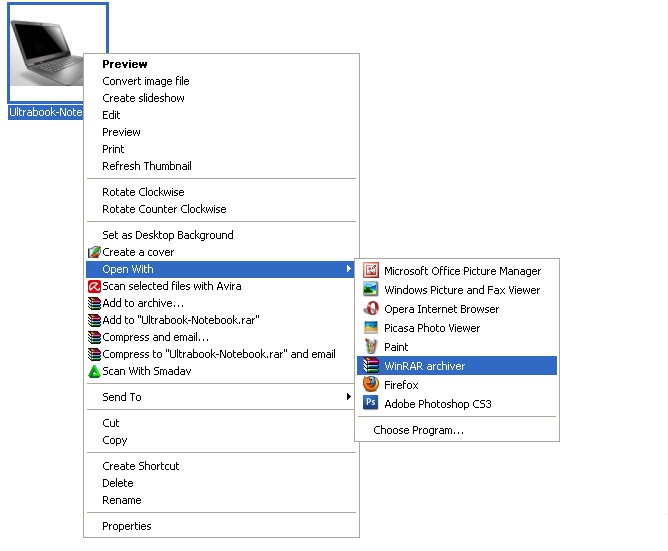Click the Adobe Photoshop CS3 Ps icon
The width and height of the screenshot is (668, 551).
tap(371, 403)
